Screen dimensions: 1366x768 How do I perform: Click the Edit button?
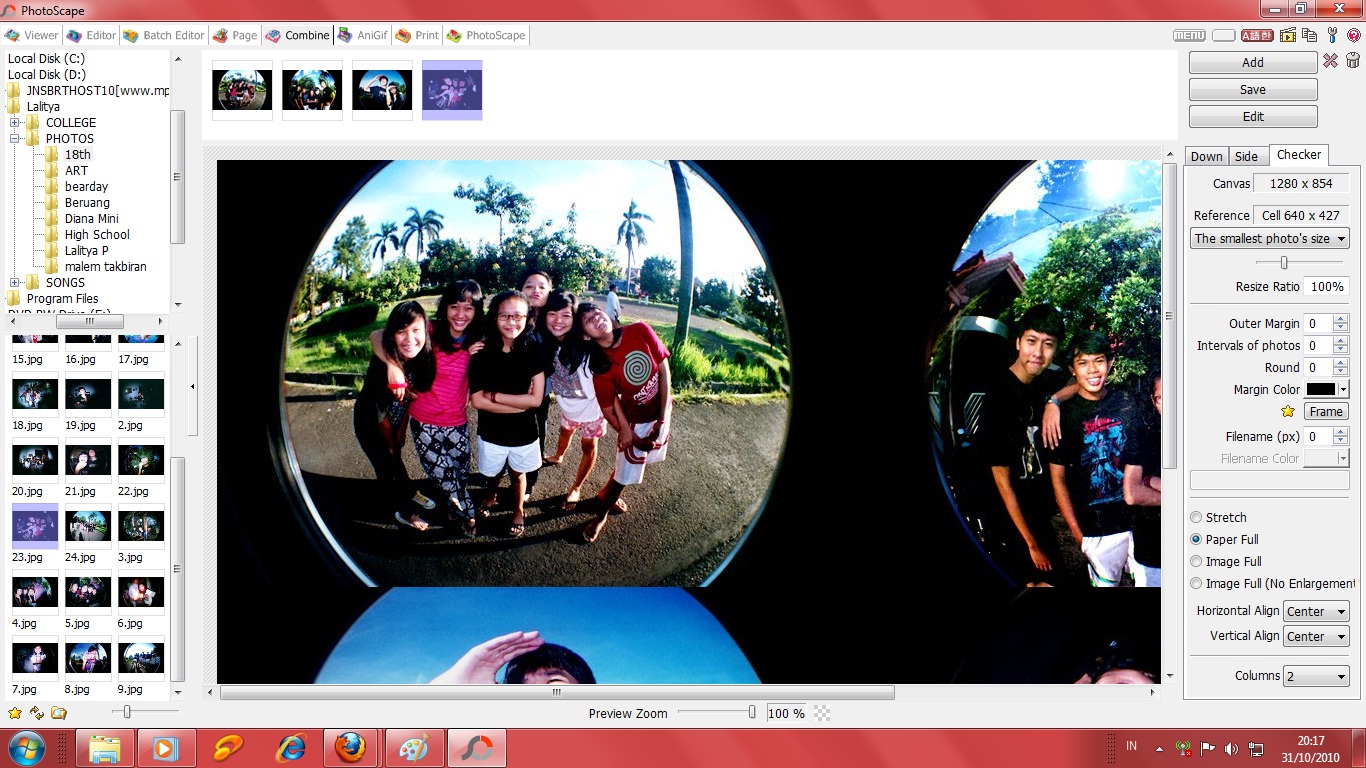(1253, 116)
